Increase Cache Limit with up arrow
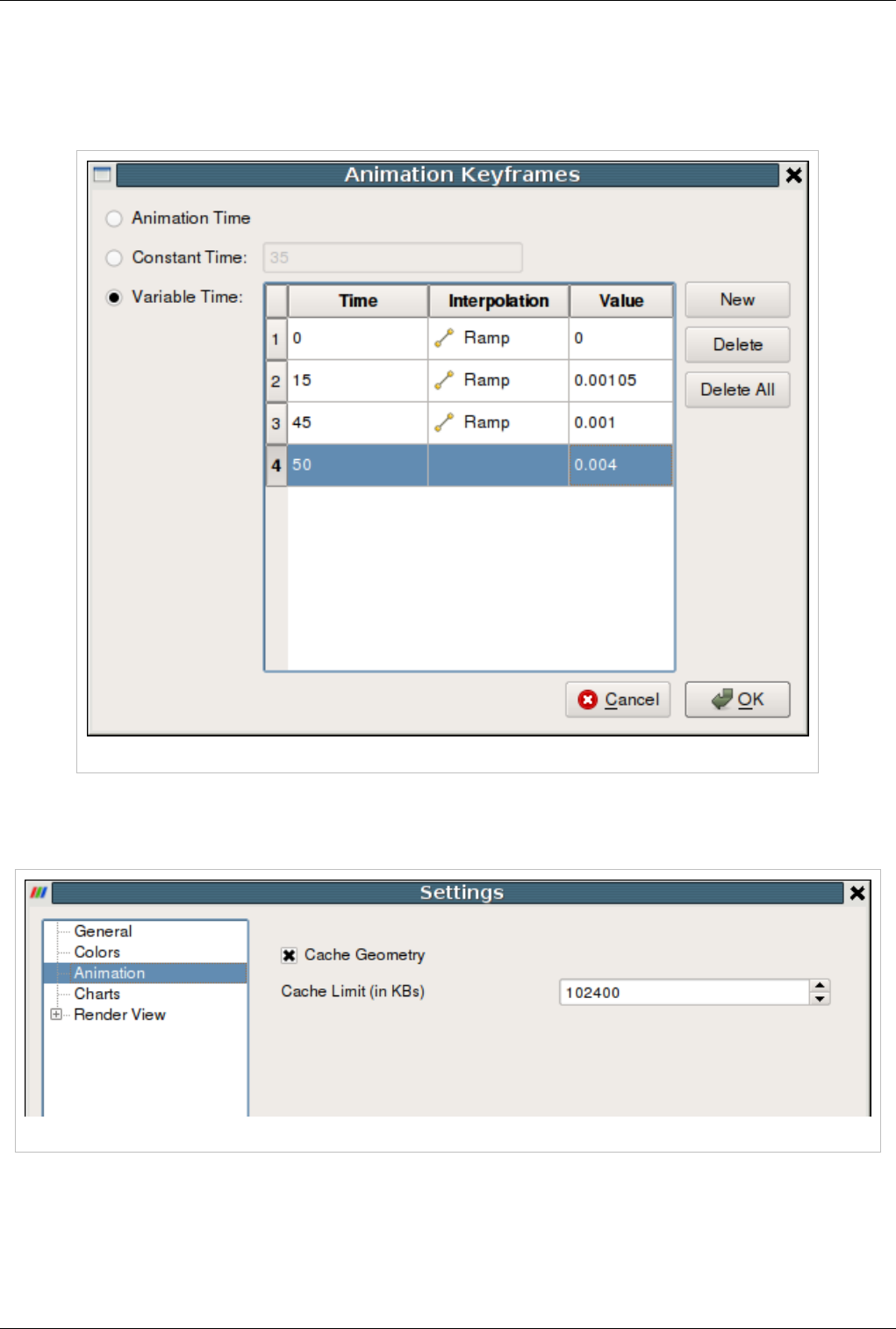 820,986
